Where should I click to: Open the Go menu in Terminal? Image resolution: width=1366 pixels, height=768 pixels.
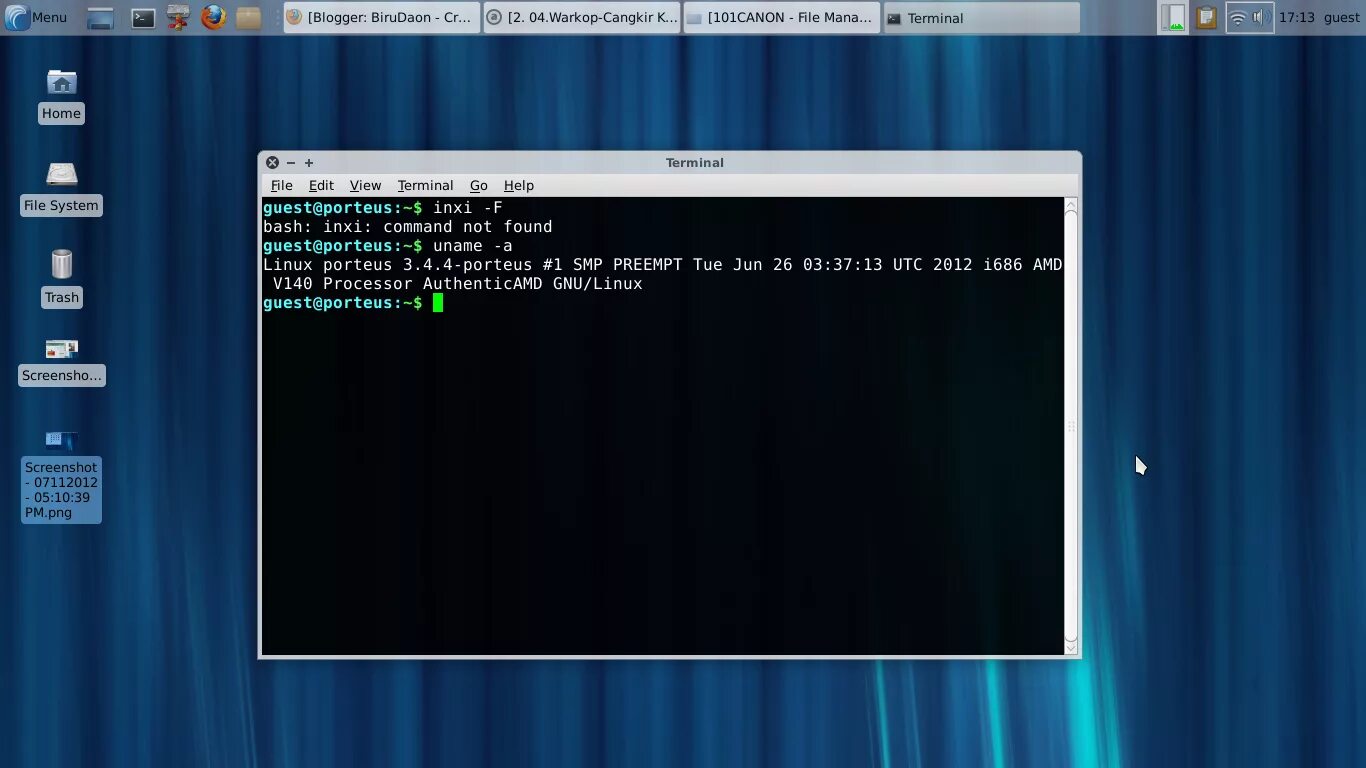pyautogui.click(x=478, y=185)
